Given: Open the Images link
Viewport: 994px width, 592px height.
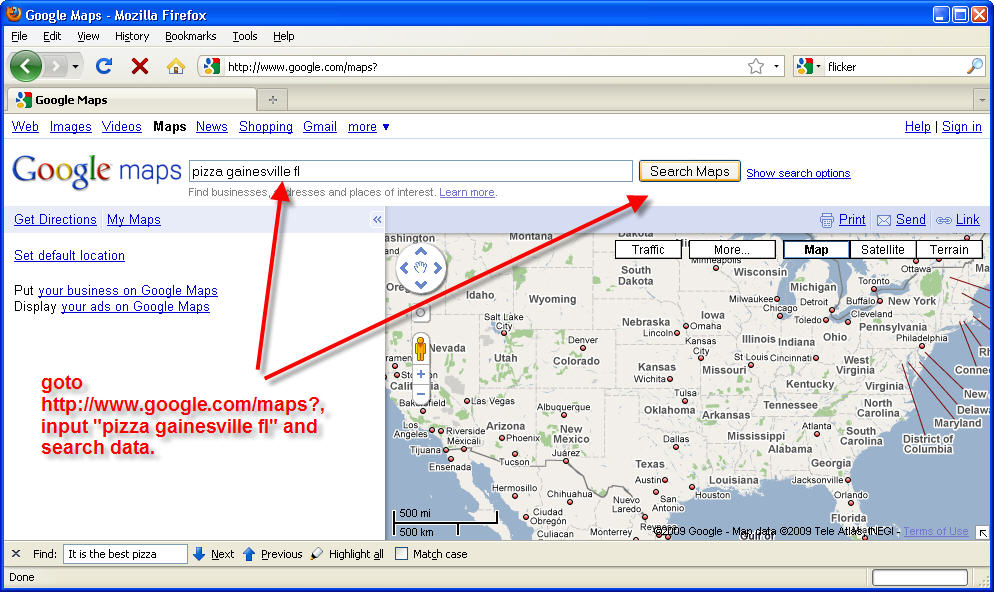Looking at the screenshot, I should click(x=70, y=126).
